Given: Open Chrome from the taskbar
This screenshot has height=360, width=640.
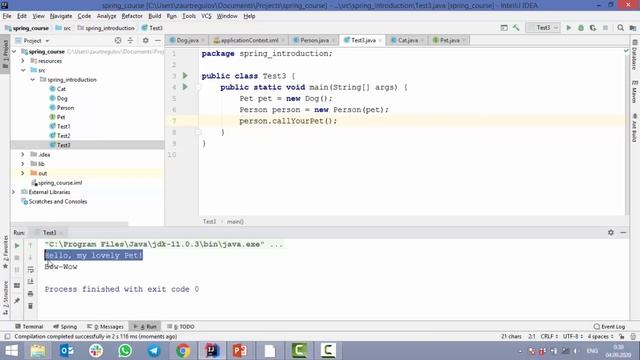Looking at the screenshot, I should [x=183, y=351].
